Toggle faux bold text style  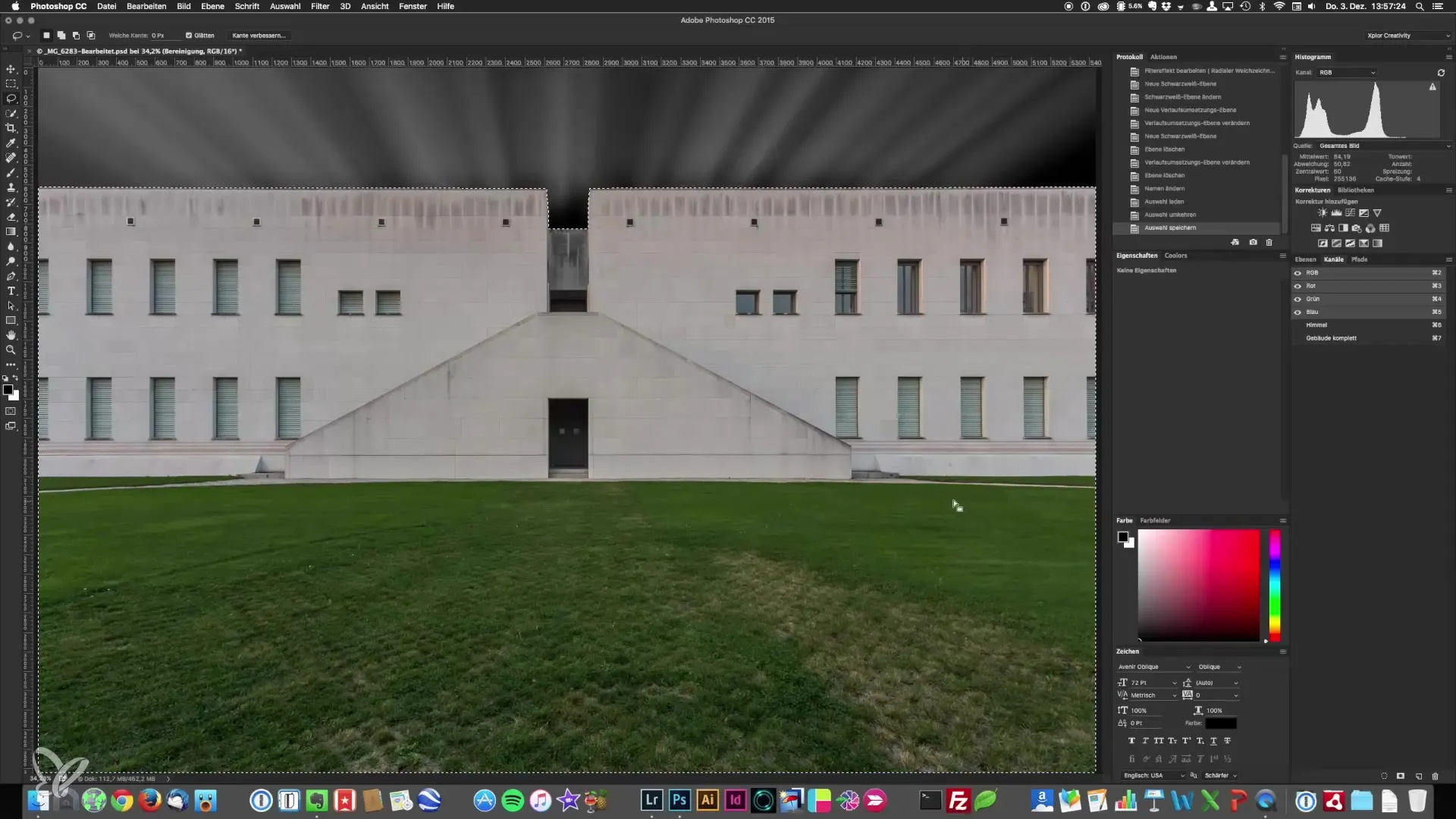tap(1131, 741)
